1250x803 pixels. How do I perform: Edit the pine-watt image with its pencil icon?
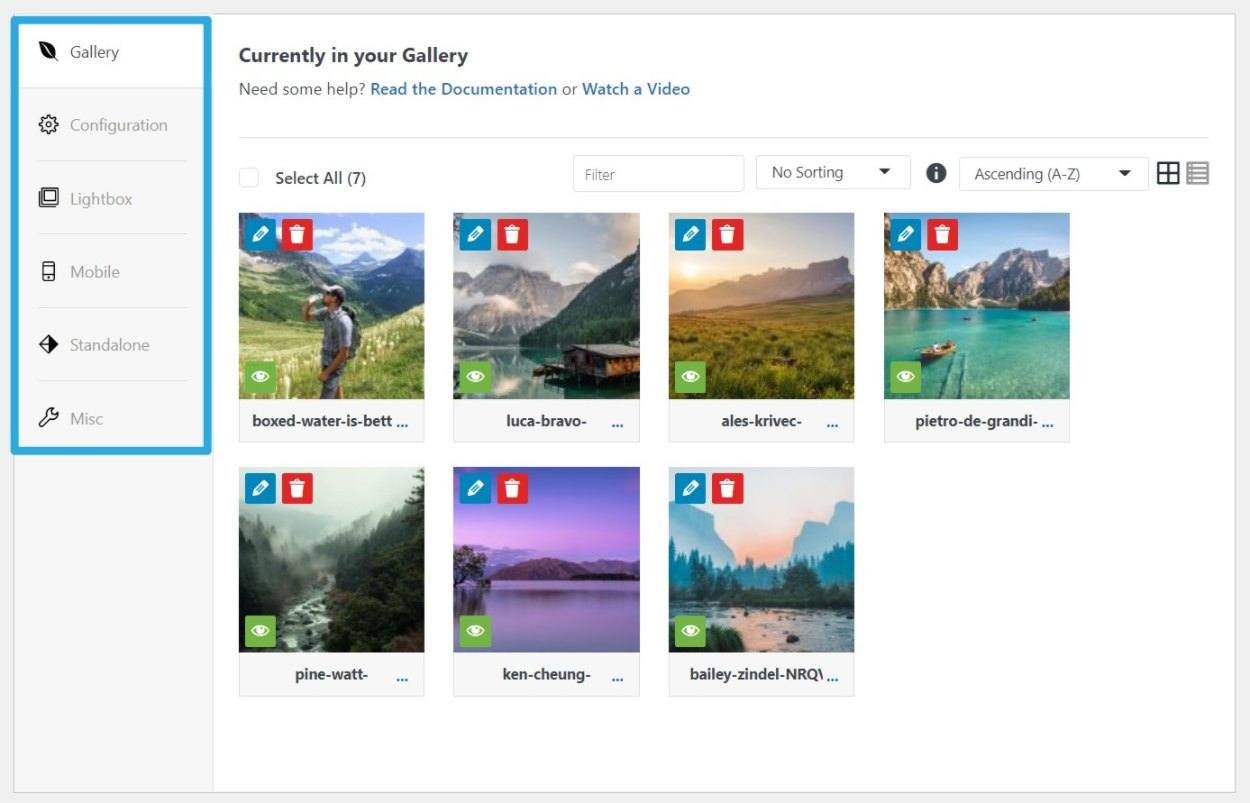pos(260,488)
